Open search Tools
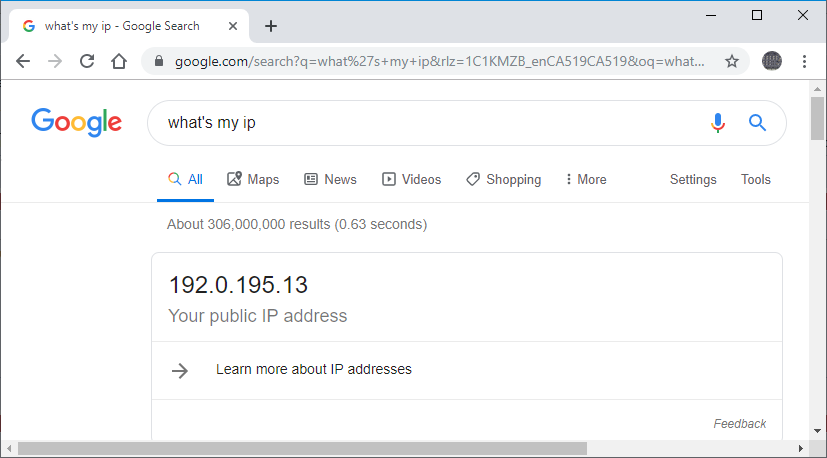The width and height of the screenshot is (827, 458). pyautogui.click(x=756, y=179)
